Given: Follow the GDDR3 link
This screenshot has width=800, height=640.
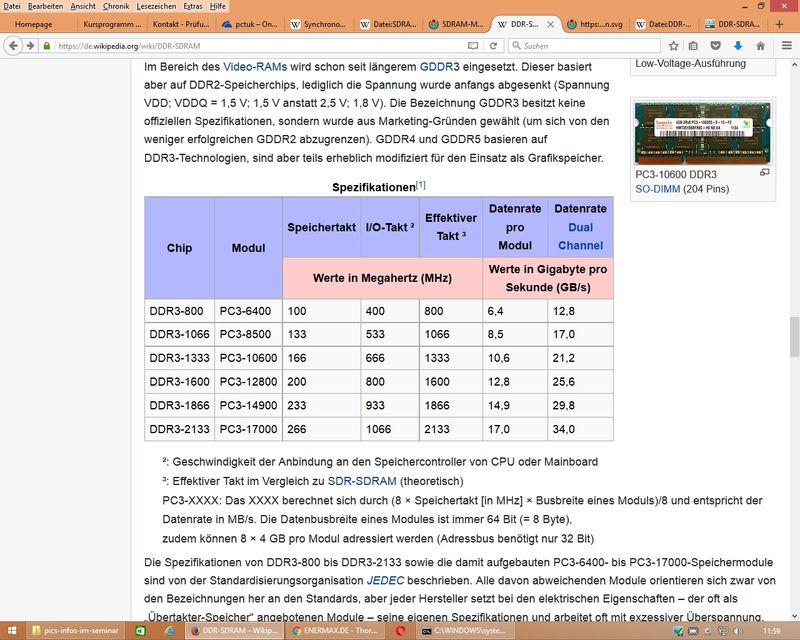Looking at the screenshot, I should 439,65.
